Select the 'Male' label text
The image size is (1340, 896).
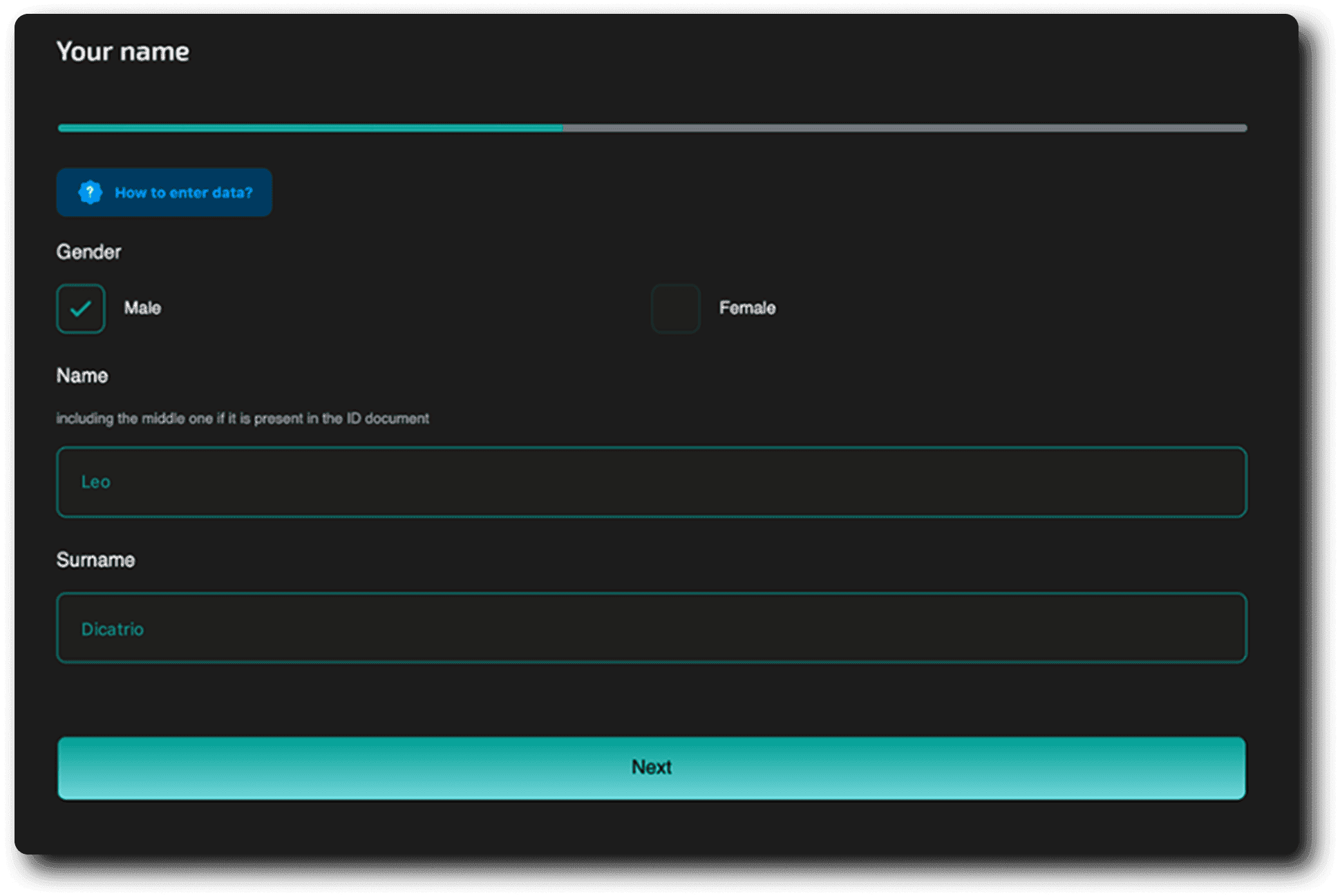[x=142, y=308]
